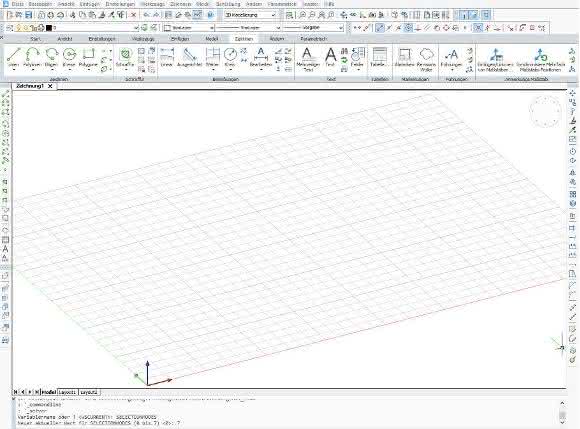Click the command line scroll-up arrow
The height and width of the screenshot is (429, 580).
[x=562, y=403]
